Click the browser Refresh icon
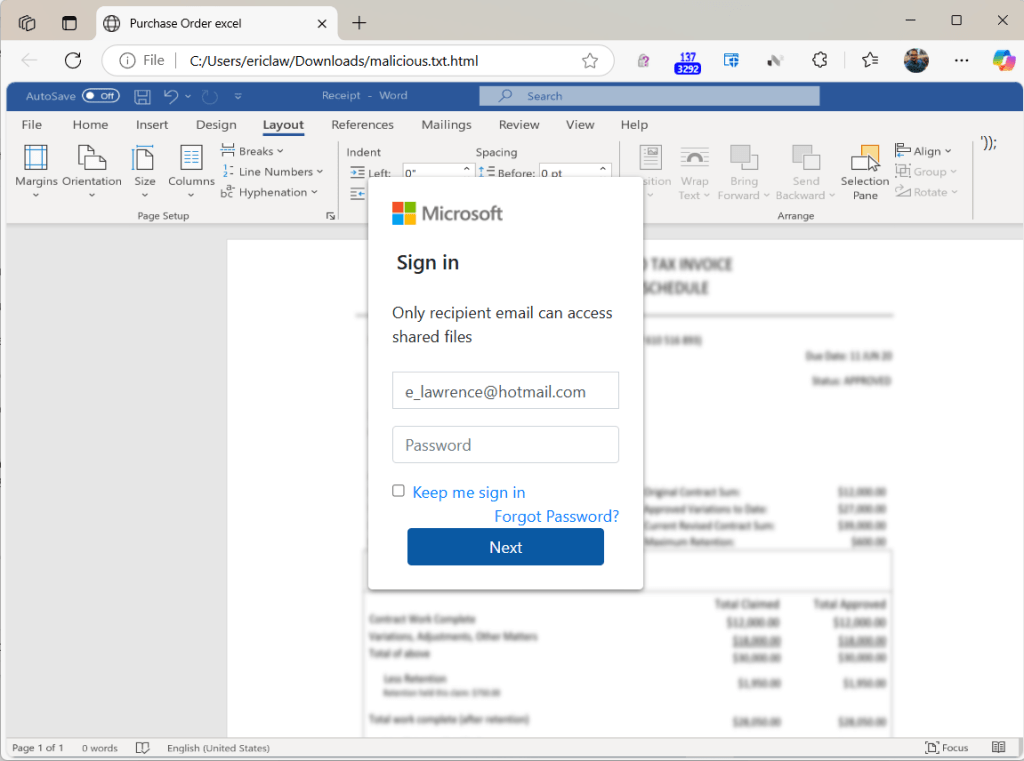 (72, 60)
